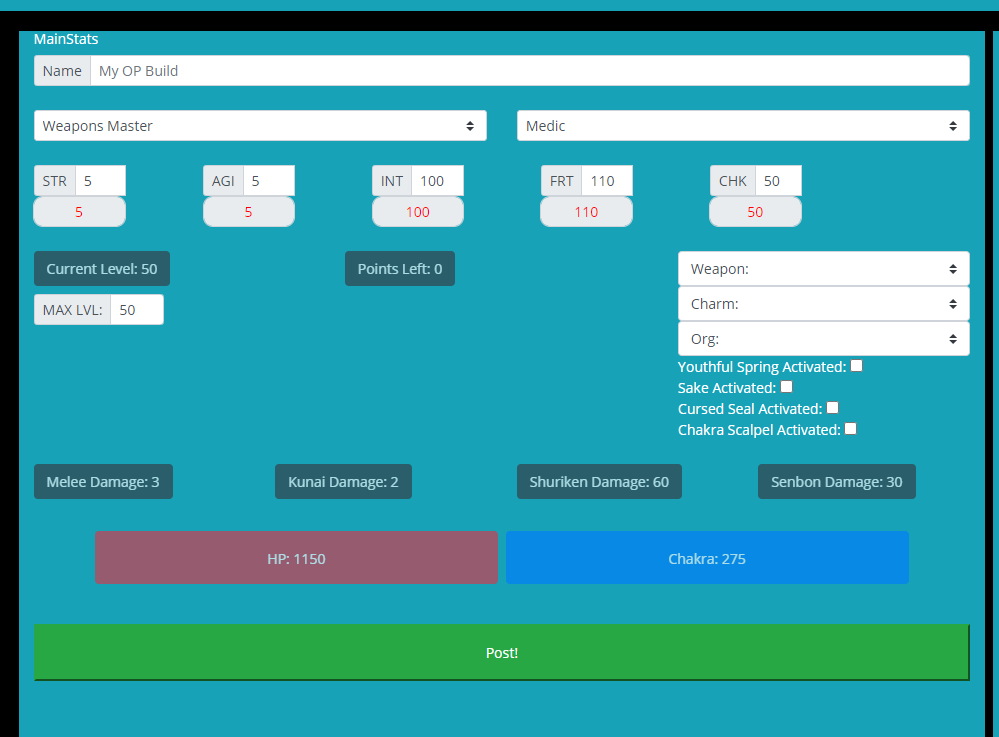This screenshot has height=737, width=999.
Task: Toggle the Sake Activated checkbox
Action: pyautogui.click(x=786, y=387)
